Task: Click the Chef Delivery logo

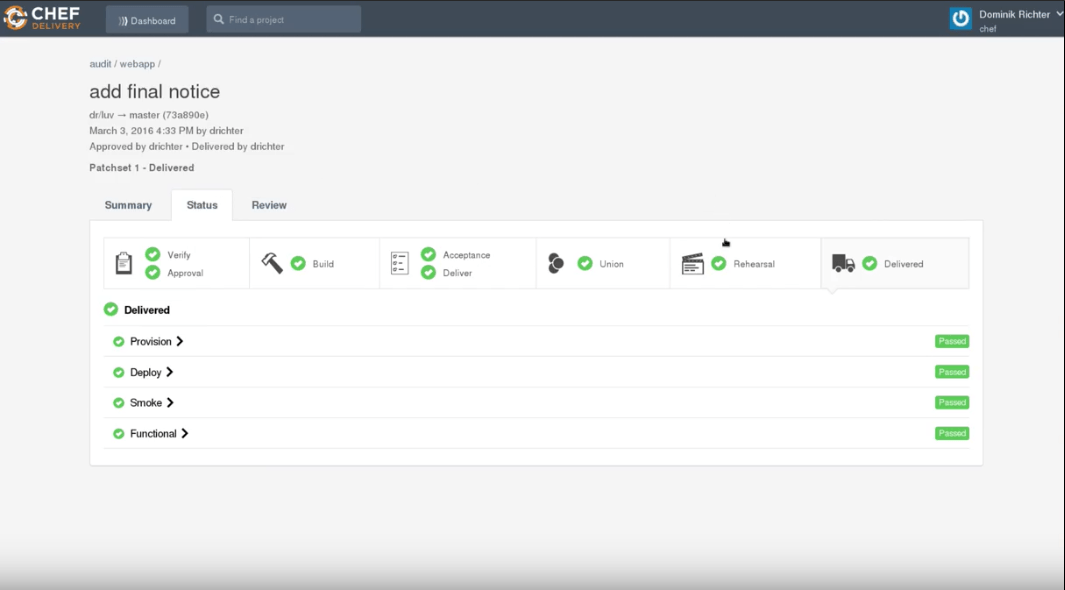Action: pyautogui.click(x=42, y=18)
